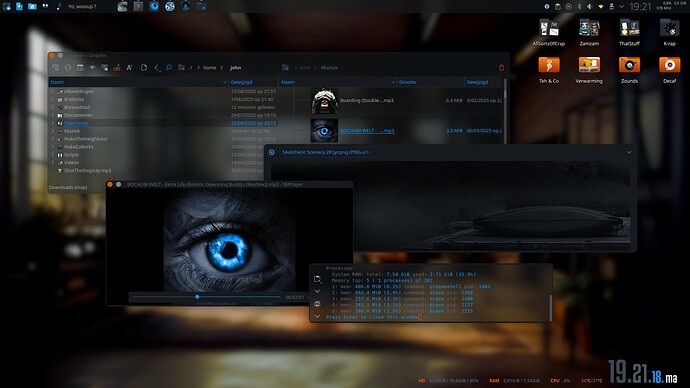Open Krap desktop folder
Viewport: 690px width, 388px height.
[x=669, y=33]
